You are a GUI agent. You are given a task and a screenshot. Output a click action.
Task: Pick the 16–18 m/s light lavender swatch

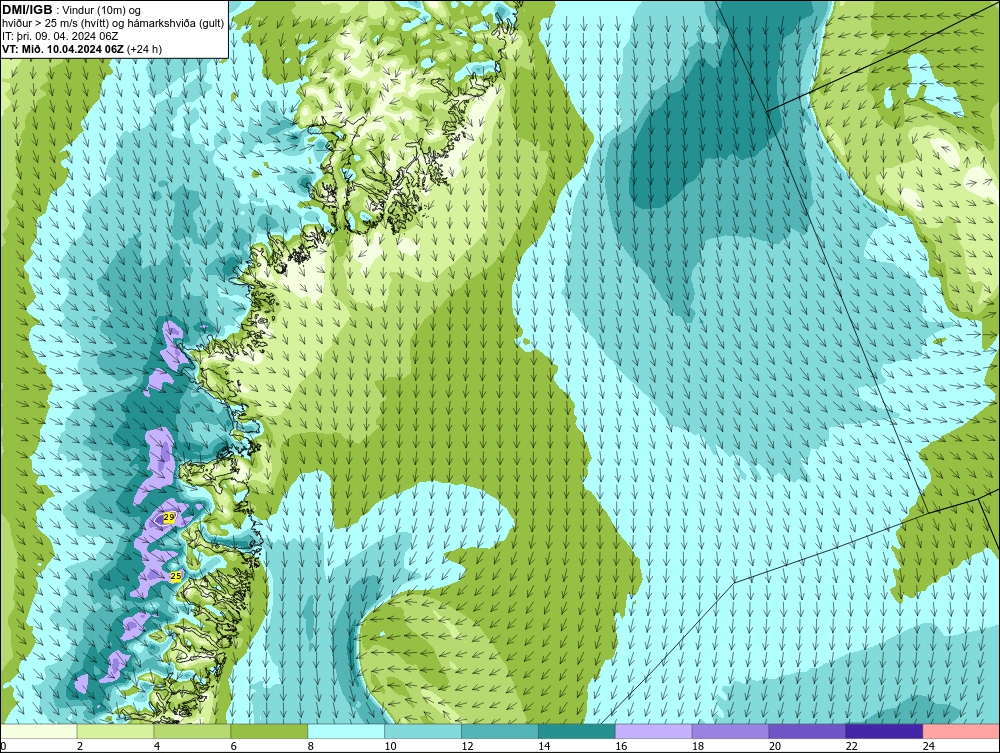[x=653, y=731]
